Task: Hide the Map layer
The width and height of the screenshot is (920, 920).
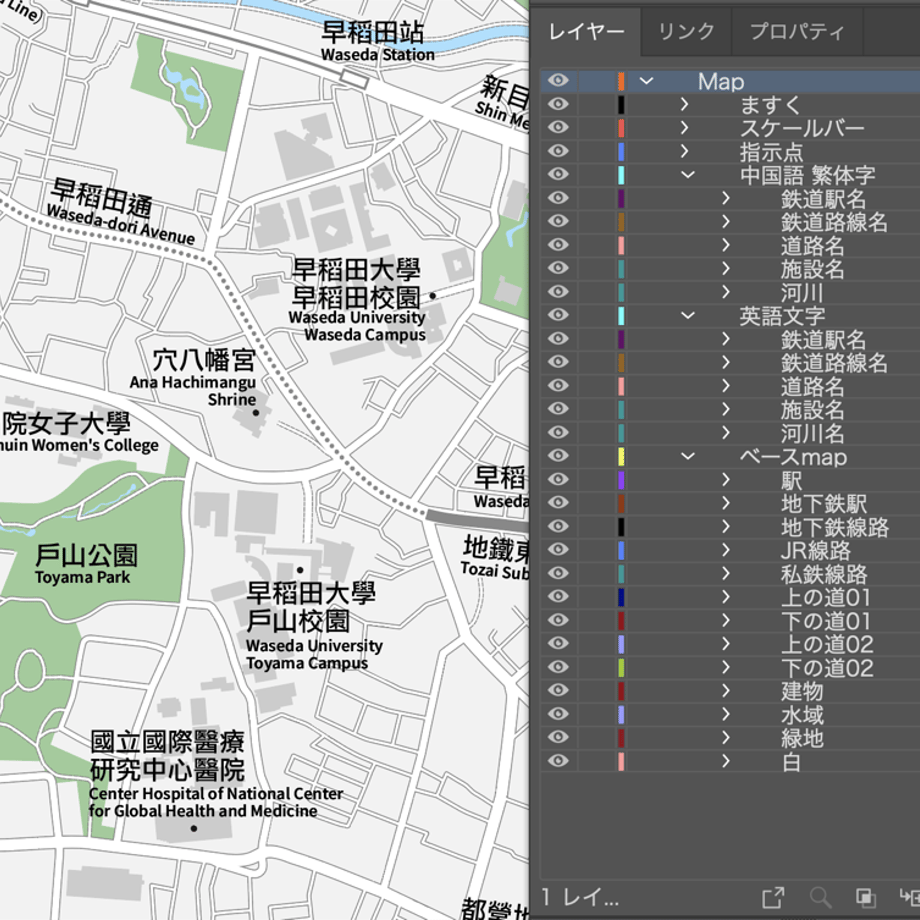Action: click(558, 80)
